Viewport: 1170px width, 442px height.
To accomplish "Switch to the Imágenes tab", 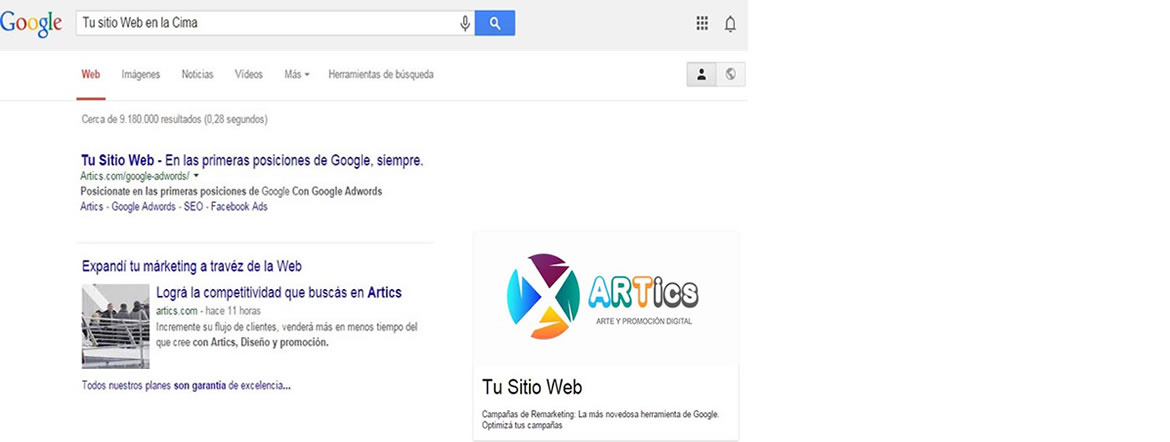I will pyautogui.click(x=141, y=75).
